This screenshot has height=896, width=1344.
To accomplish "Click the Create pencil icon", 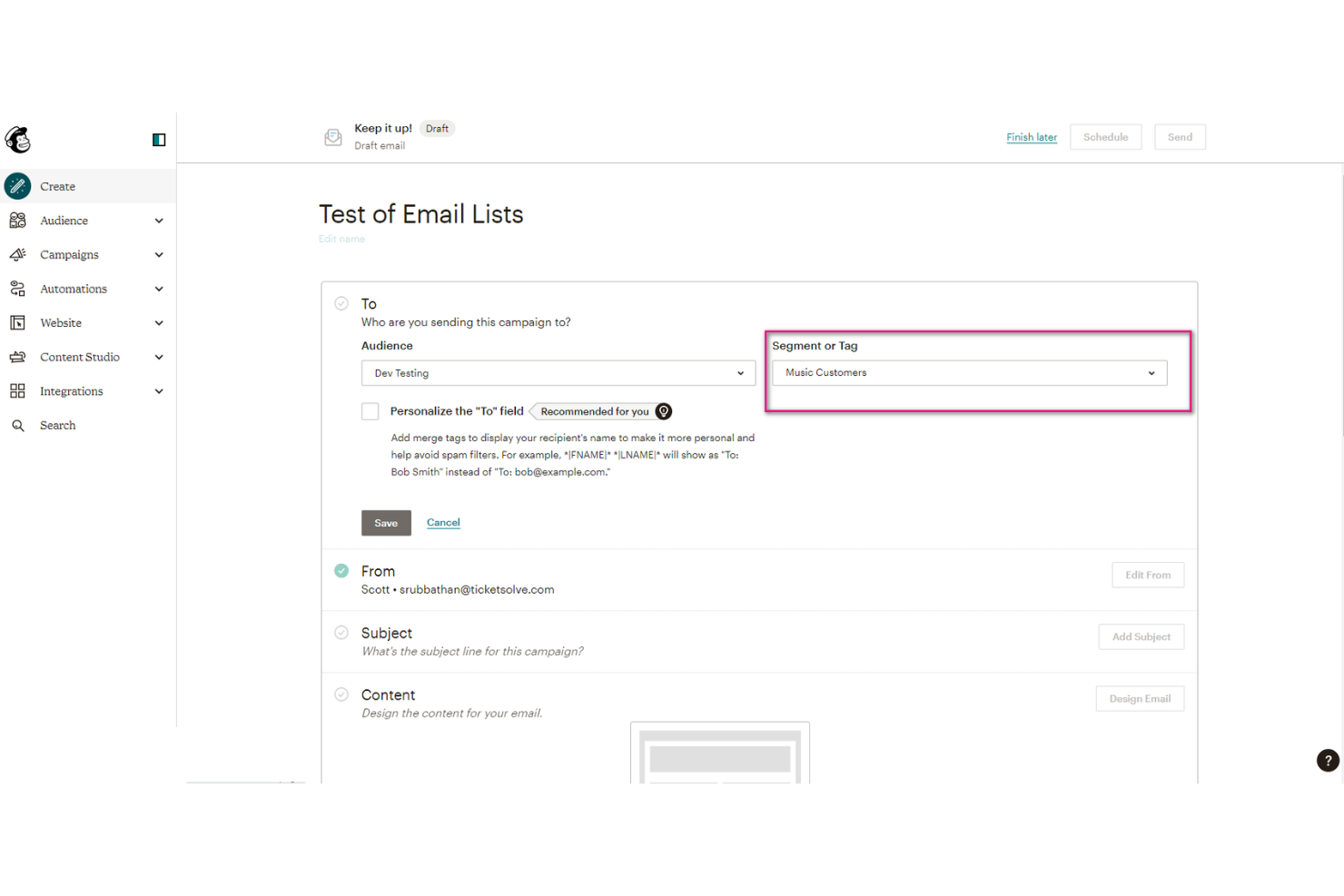I will coord(17,186).
